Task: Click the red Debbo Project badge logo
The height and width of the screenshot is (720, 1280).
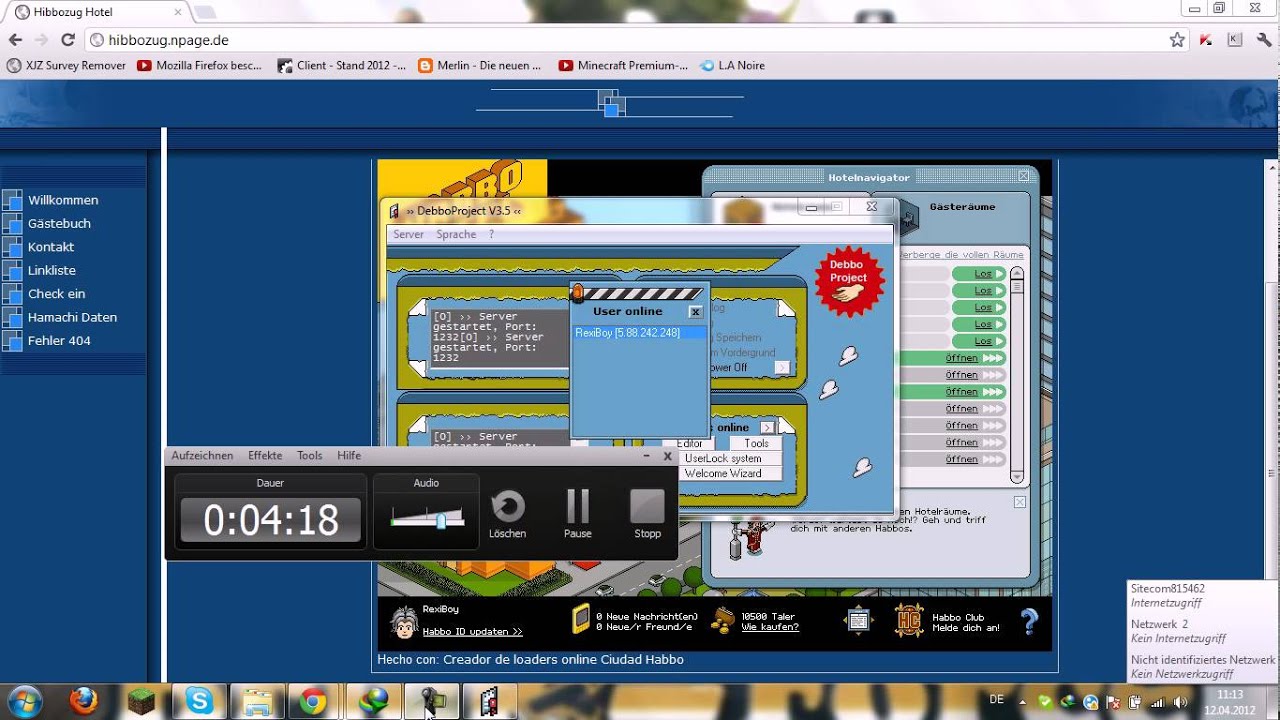Action: tap(849, 281)
